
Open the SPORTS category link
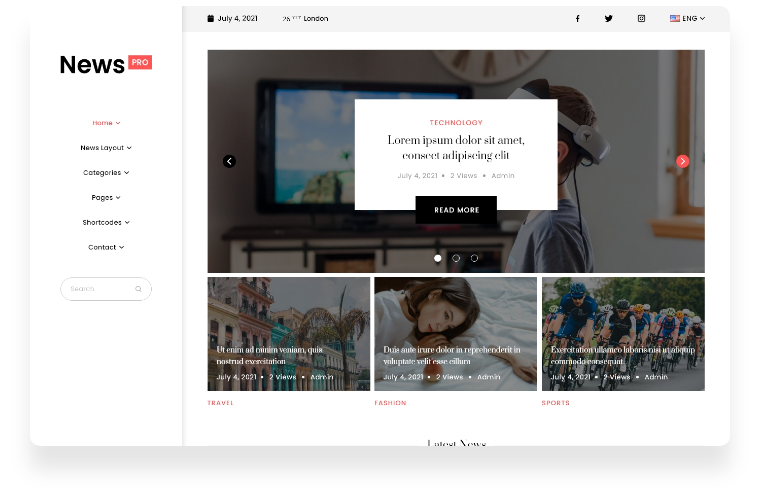coord(555,403)
